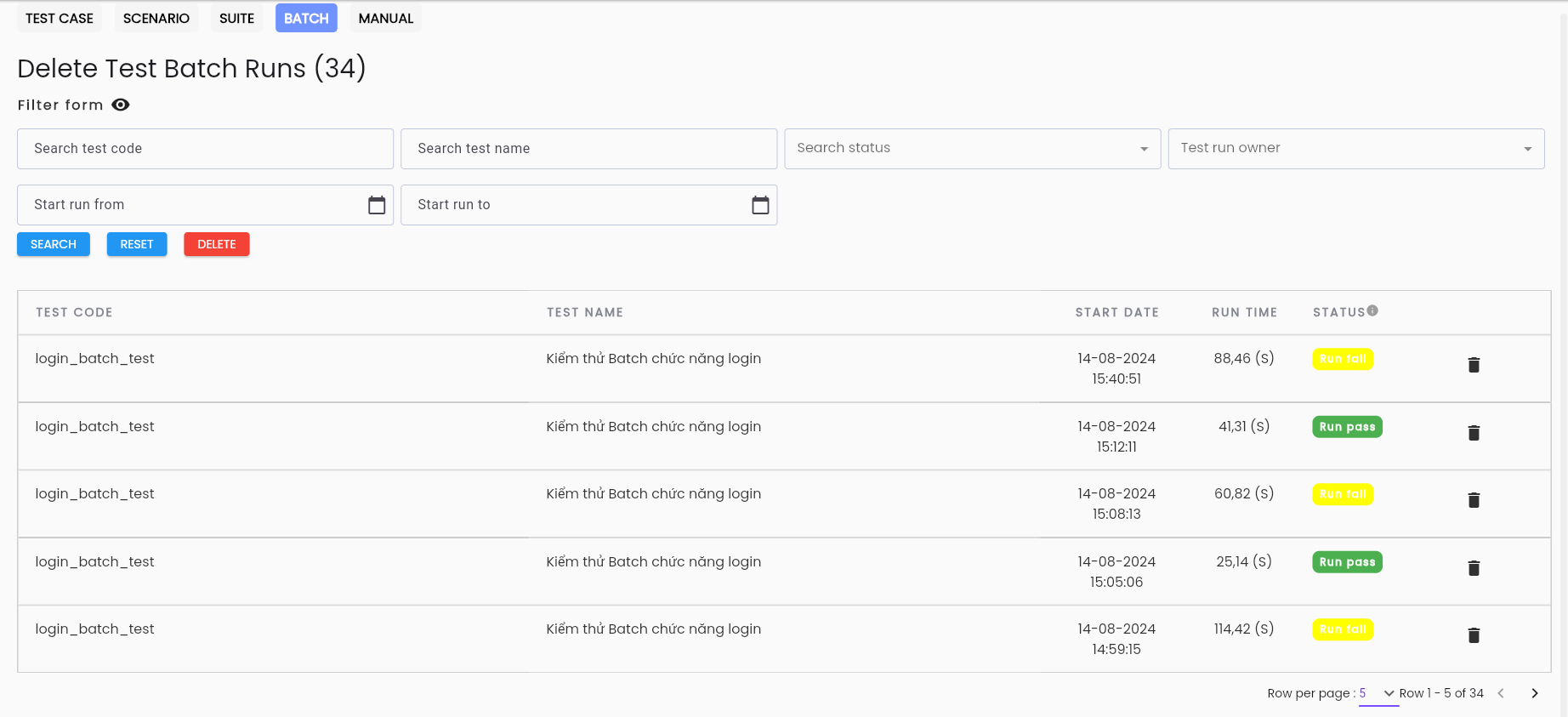Open the Test run owner dropdown
1568x717 pixels.
1355,149
